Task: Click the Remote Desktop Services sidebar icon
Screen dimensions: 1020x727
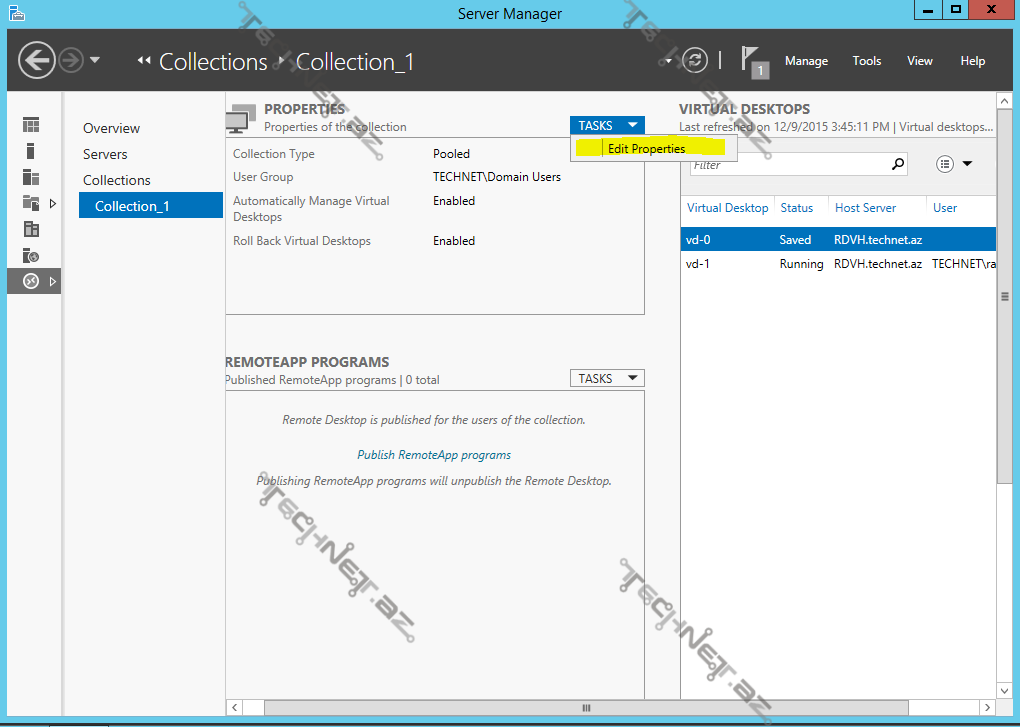Action: click(x=31, y=281)
